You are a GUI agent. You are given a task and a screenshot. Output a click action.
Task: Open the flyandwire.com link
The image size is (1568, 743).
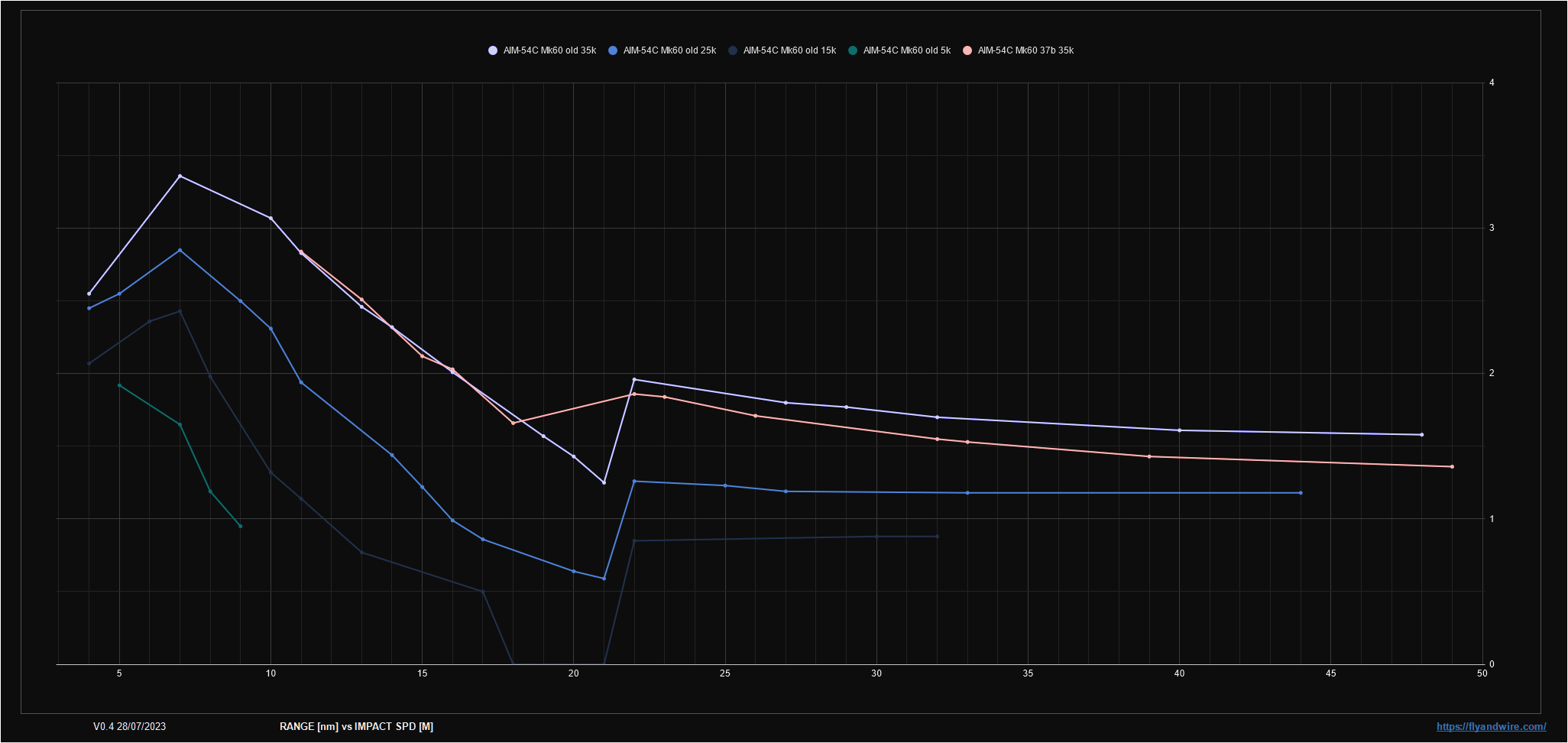pos(1491,727)
